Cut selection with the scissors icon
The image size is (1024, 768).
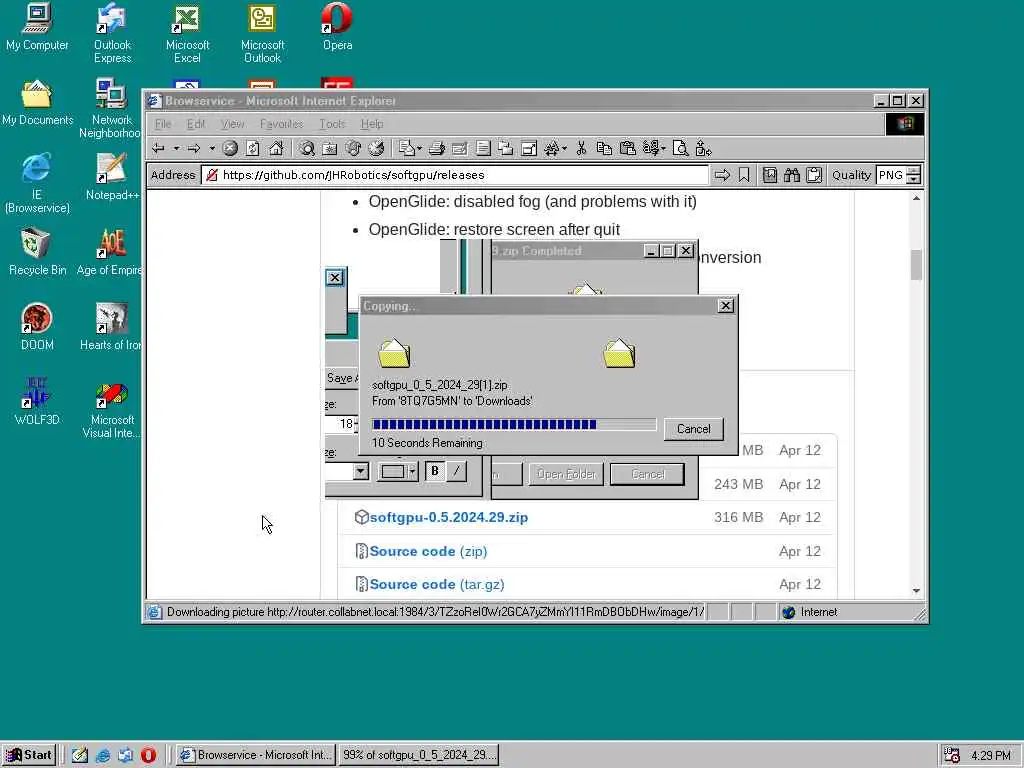tap(581, 149)
